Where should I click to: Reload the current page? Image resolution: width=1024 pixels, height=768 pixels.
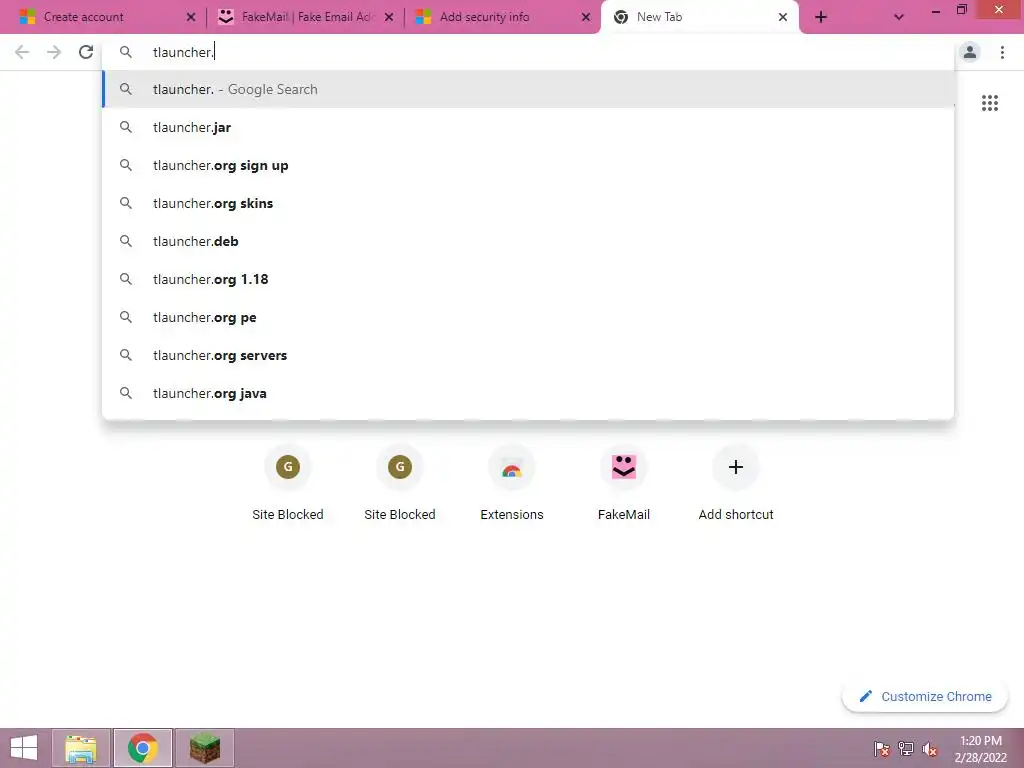pyautogui.click(x=86, y=52)
